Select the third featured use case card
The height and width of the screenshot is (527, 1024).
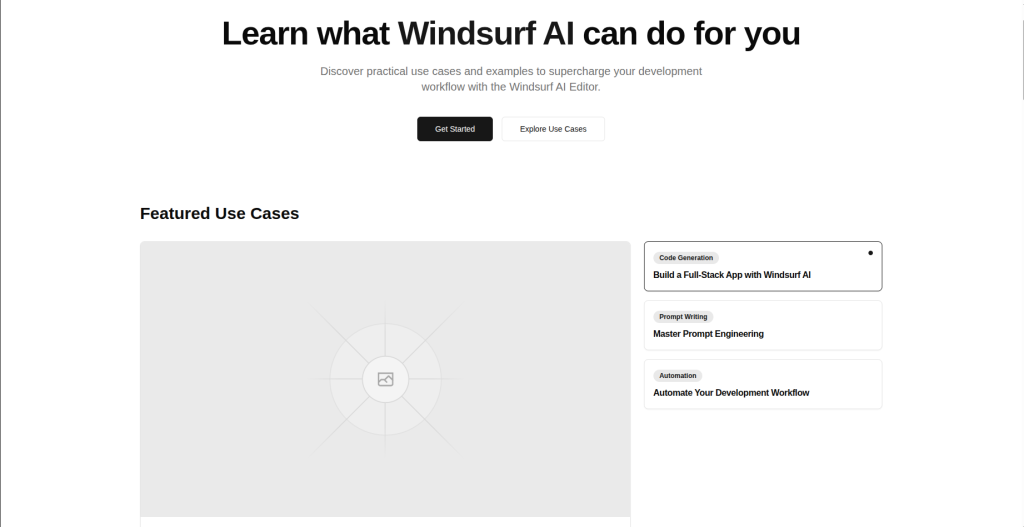763,384
